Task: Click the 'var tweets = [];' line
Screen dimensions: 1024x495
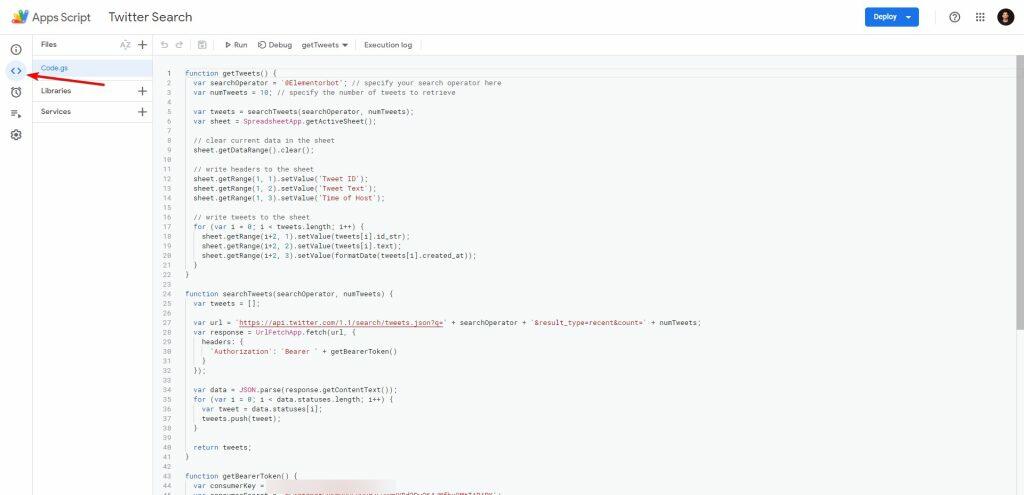Action: click(227, 304)
